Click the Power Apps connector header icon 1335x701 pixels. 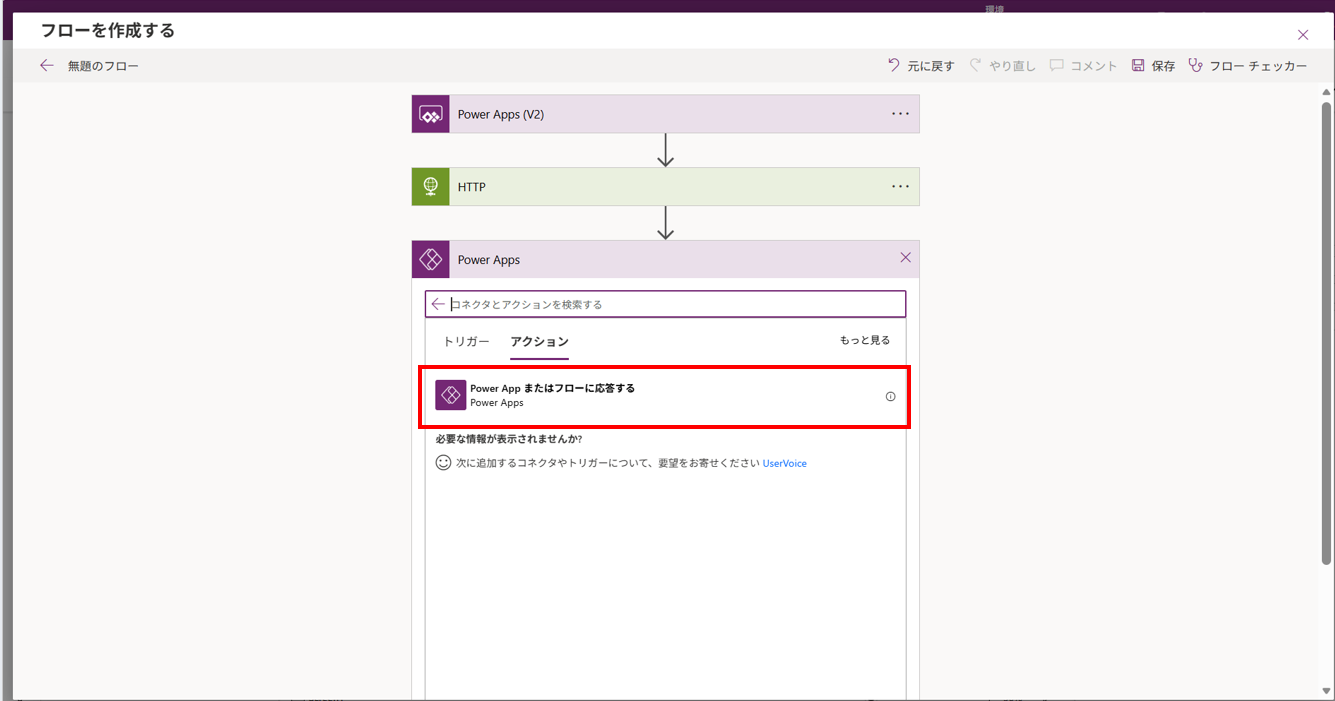coord(431,260)
